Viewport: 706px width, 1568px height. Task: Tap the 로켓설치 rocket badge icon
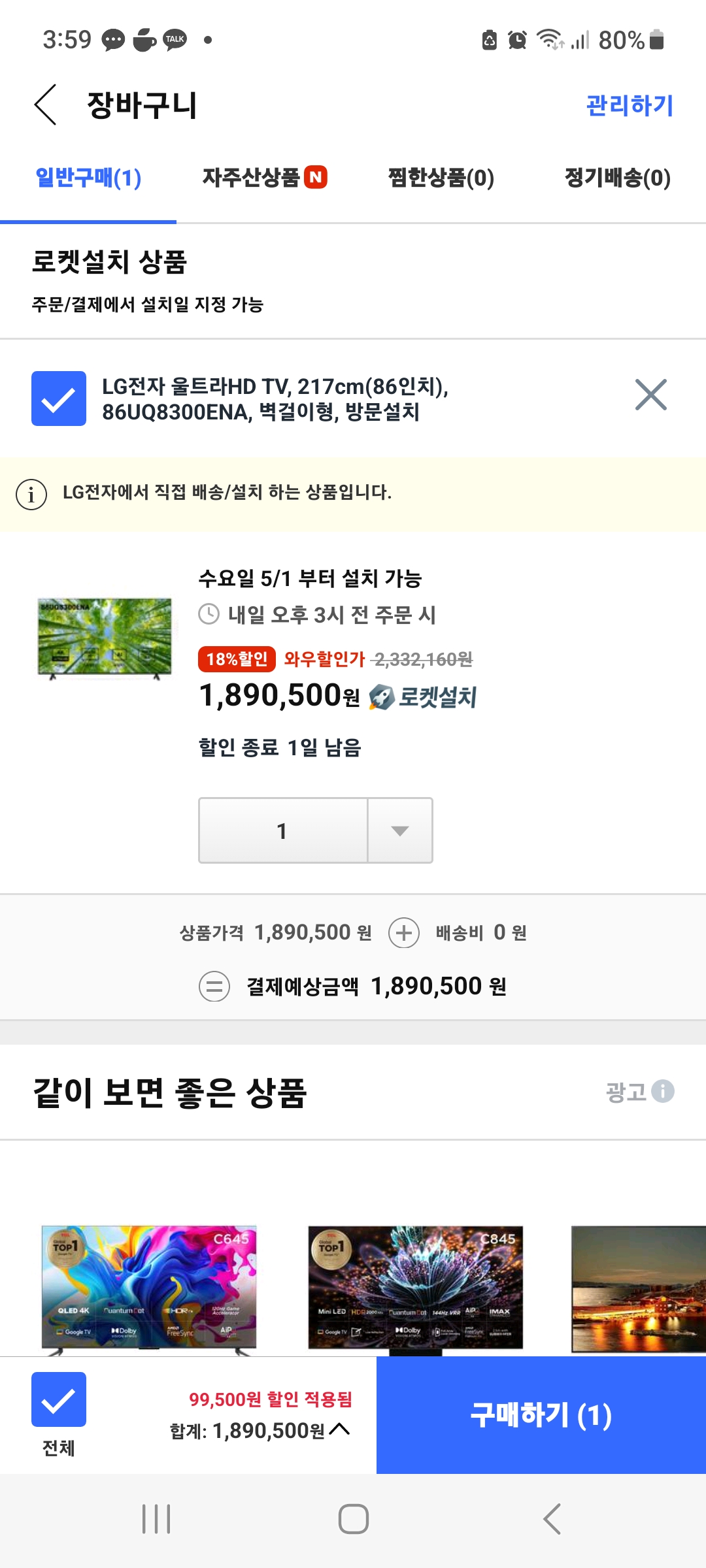coord(381,697)
